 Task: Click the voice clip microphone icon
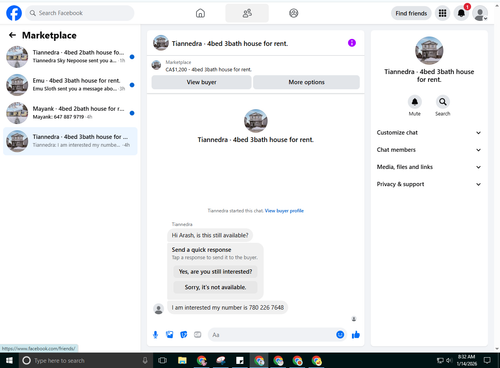(x=155, y=335)
